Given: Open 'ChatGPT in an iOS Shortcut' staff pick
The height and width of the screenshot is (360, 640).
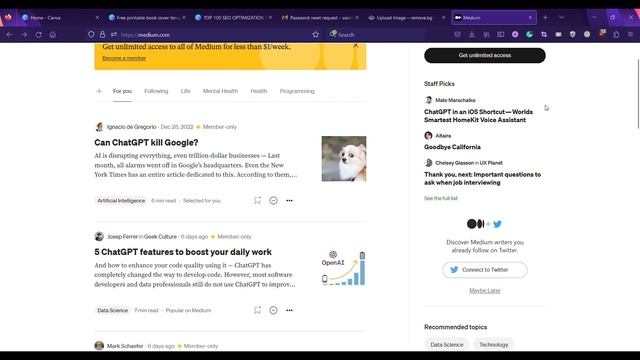Looking at the screenshot, I should pyautogui.click(x=478, y=116).
